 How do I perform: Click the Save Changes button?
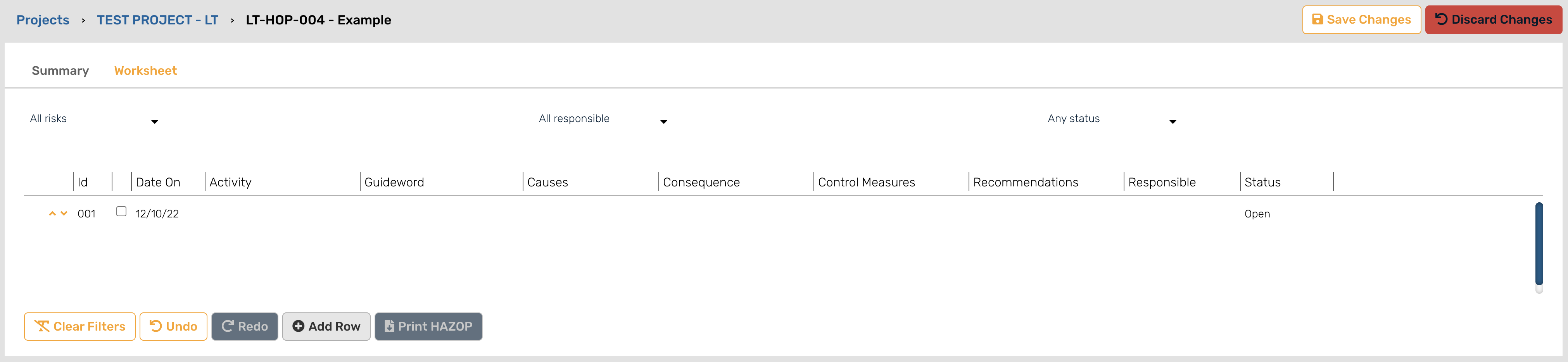1361,19
